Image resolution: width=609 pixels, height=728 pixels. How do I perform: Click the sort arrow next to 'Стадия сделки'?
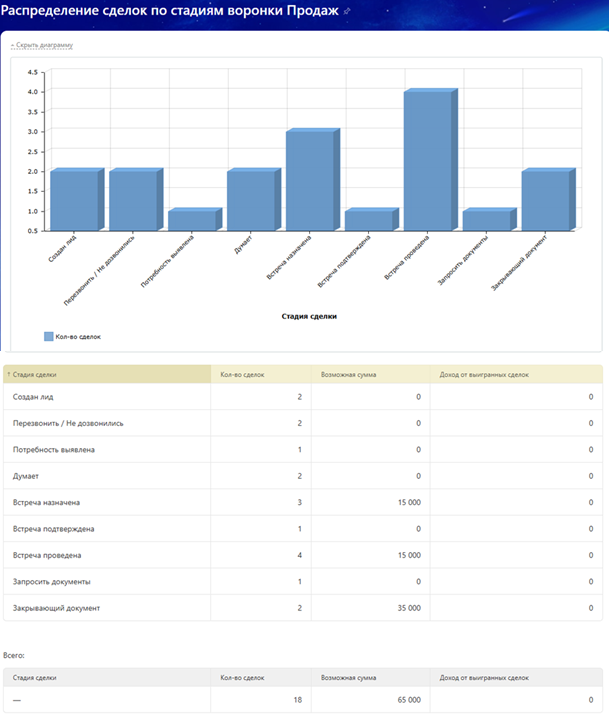click(x=8, y=374)
